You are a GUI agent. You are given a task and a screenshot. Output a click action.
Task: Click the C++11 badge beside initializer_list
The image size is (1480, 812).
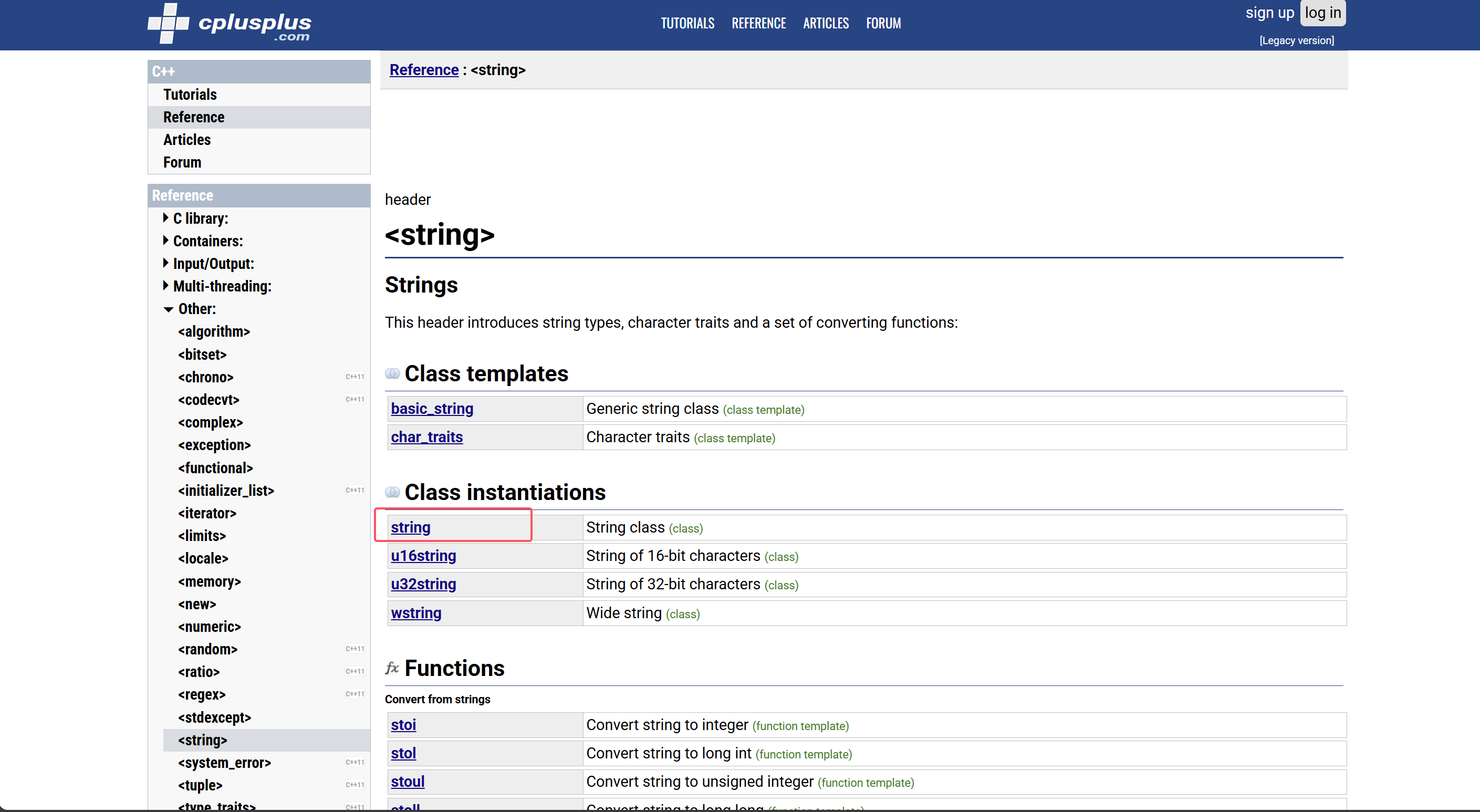point(355,490)
